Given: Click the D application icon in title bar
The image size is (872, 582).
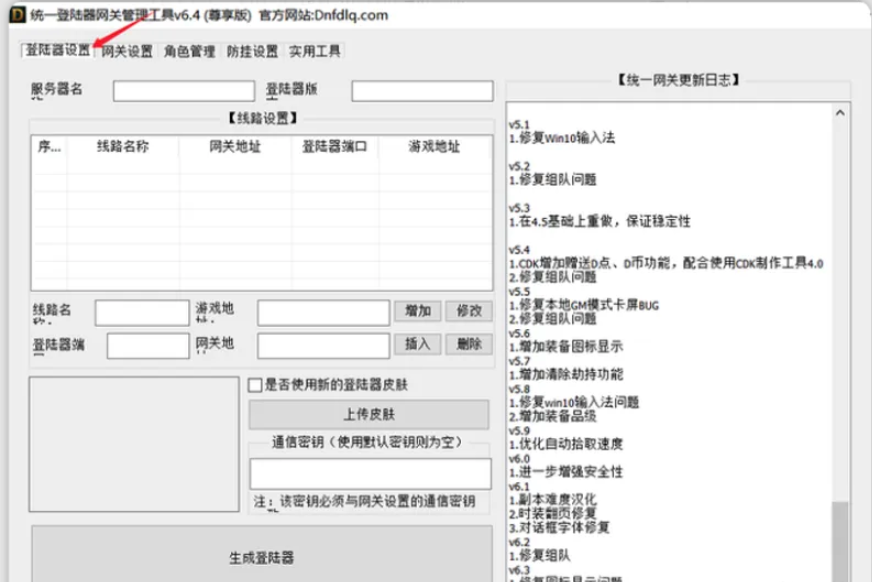Looking at the screenshot, I should click(16, 16).
